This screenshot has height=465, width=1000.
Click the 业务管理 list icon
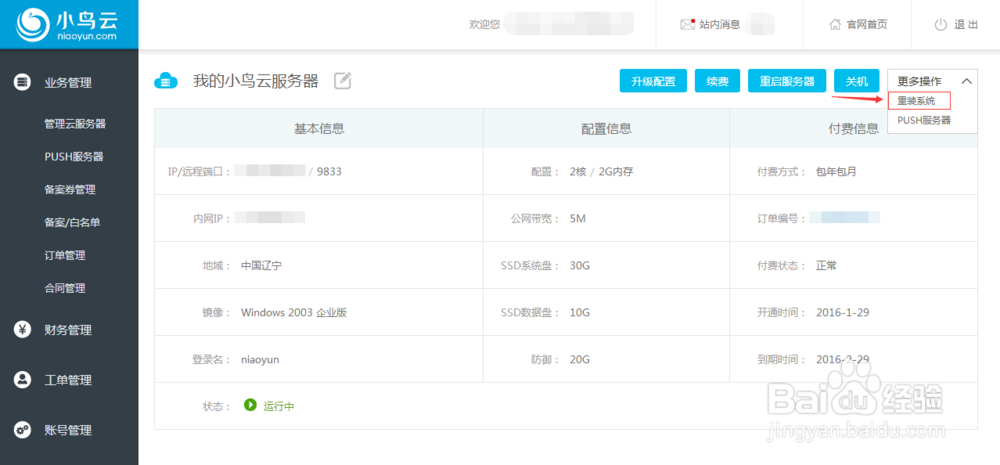[x=23, y=82]
